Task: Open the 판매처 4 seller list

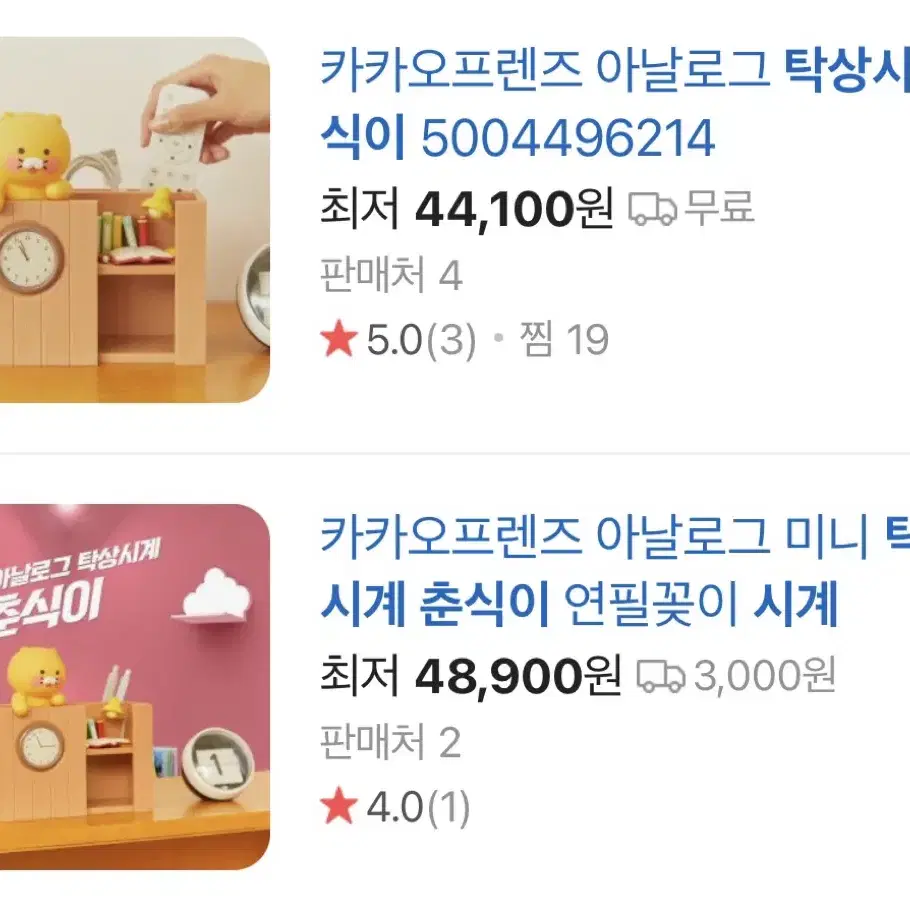Action: pyautogui.click(x=391, y=275)
